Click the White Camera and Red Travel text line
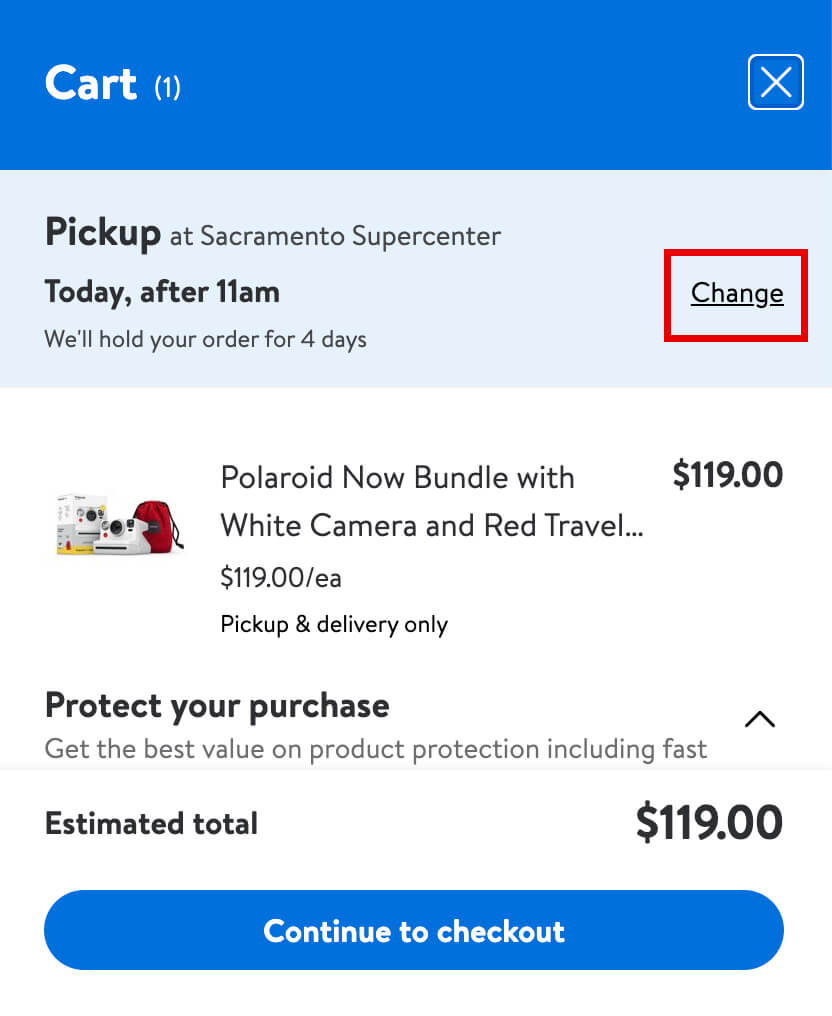The image size is (832, 1016). (431, 525)
